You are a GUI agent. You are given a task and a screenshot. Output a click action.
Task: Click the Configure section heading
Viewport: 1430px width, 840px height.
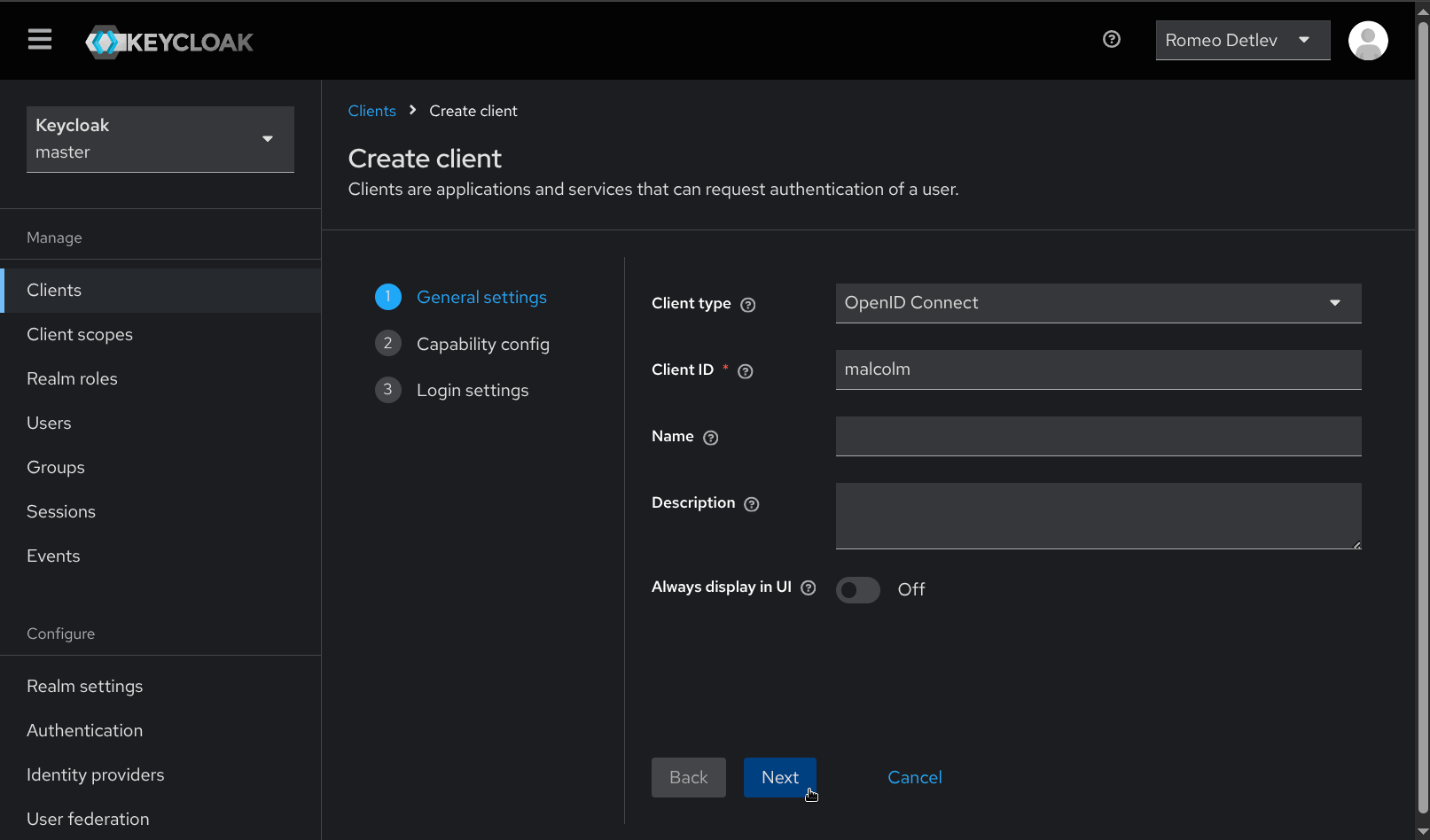(x=60, y=634)
